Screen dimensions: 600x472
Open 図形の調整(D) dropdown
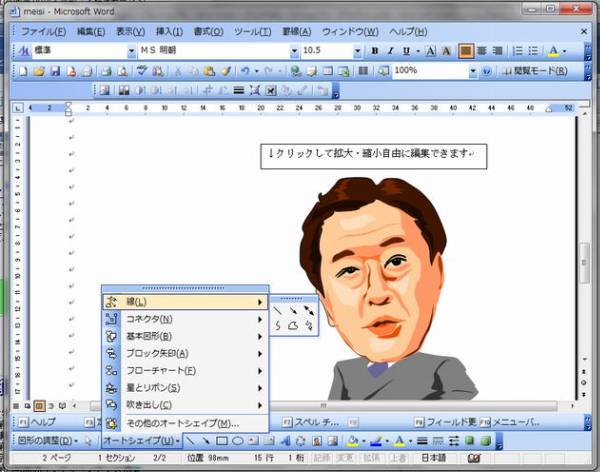click(x=47, y=441)
